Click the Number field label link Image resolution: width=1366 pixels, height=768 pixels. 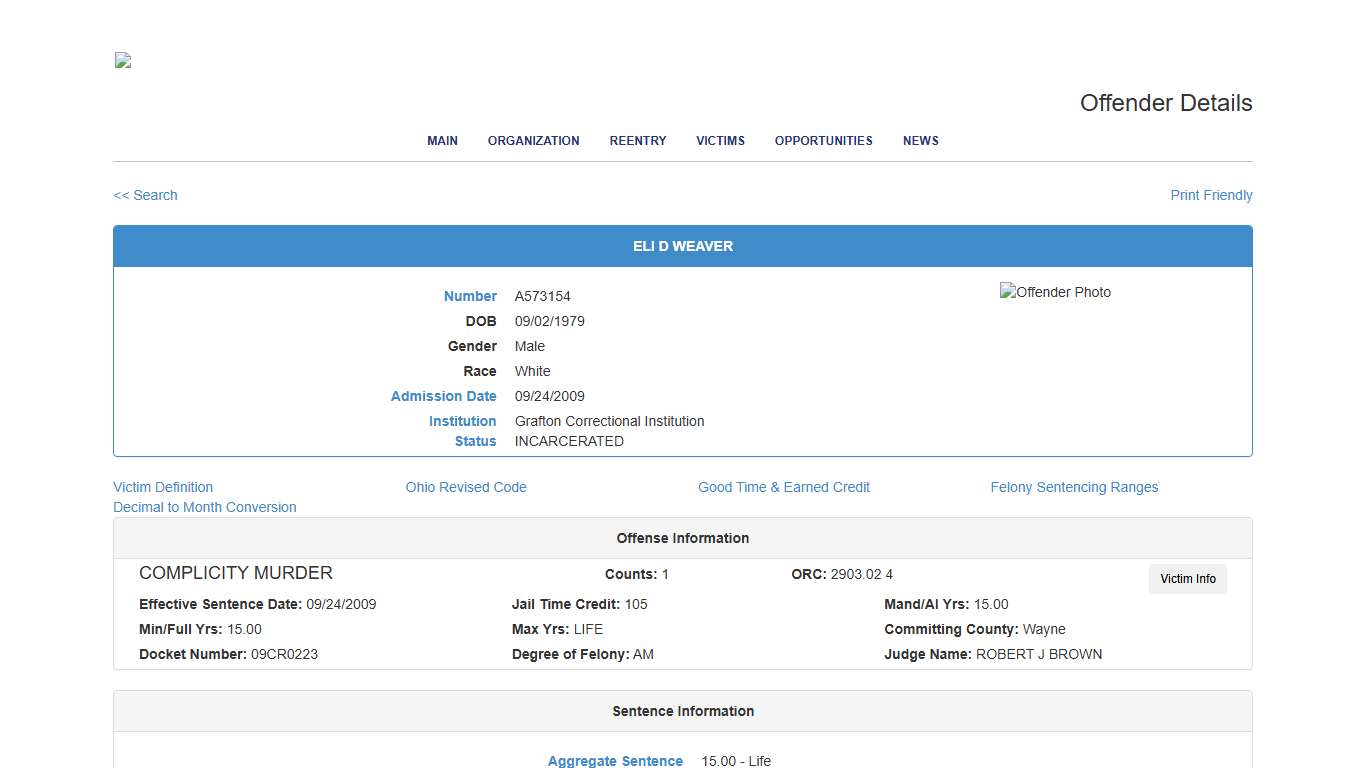[470, 296]
